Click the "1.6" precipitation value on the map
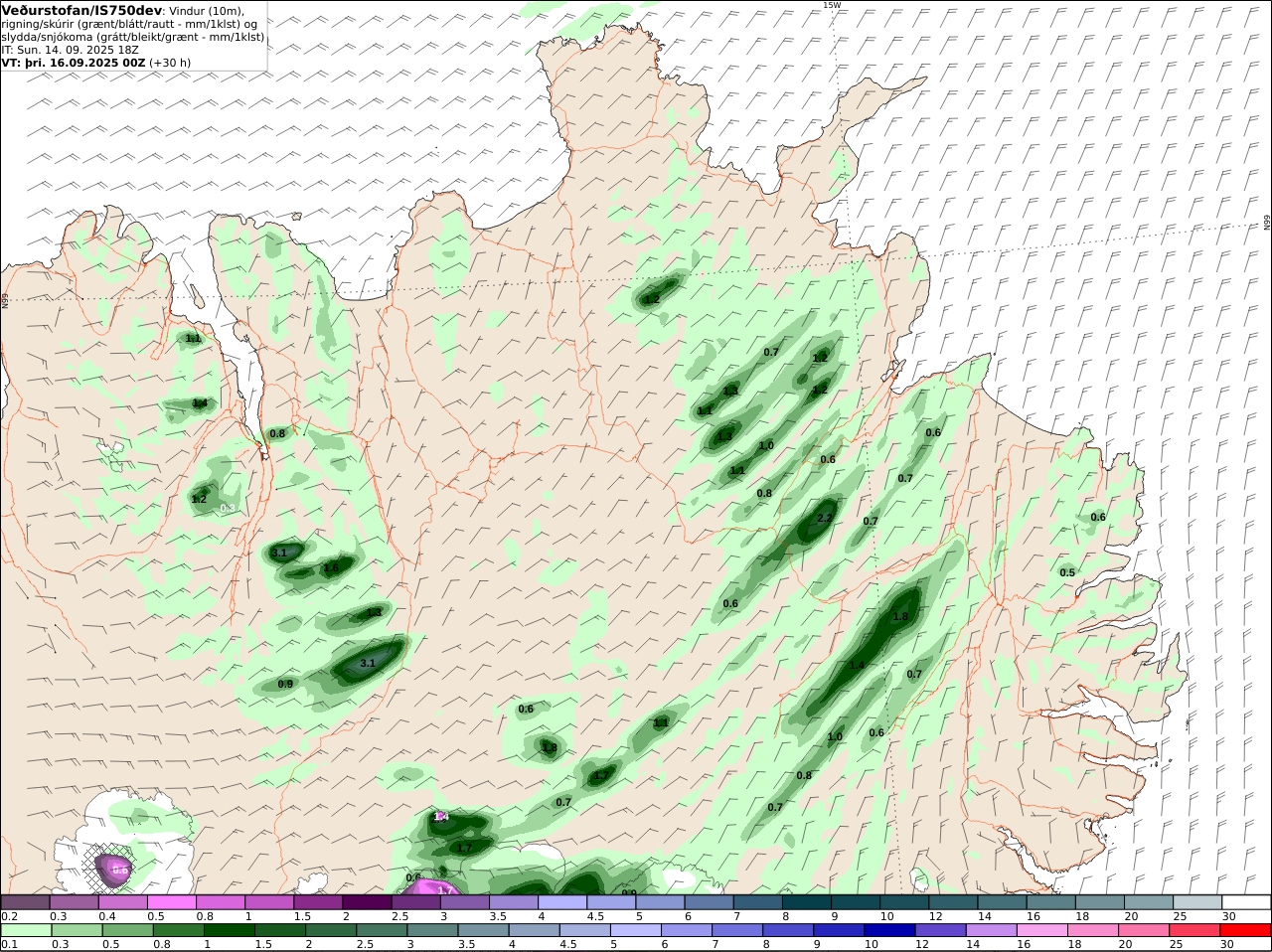1272x952 pixels. (x=331, y=567)
